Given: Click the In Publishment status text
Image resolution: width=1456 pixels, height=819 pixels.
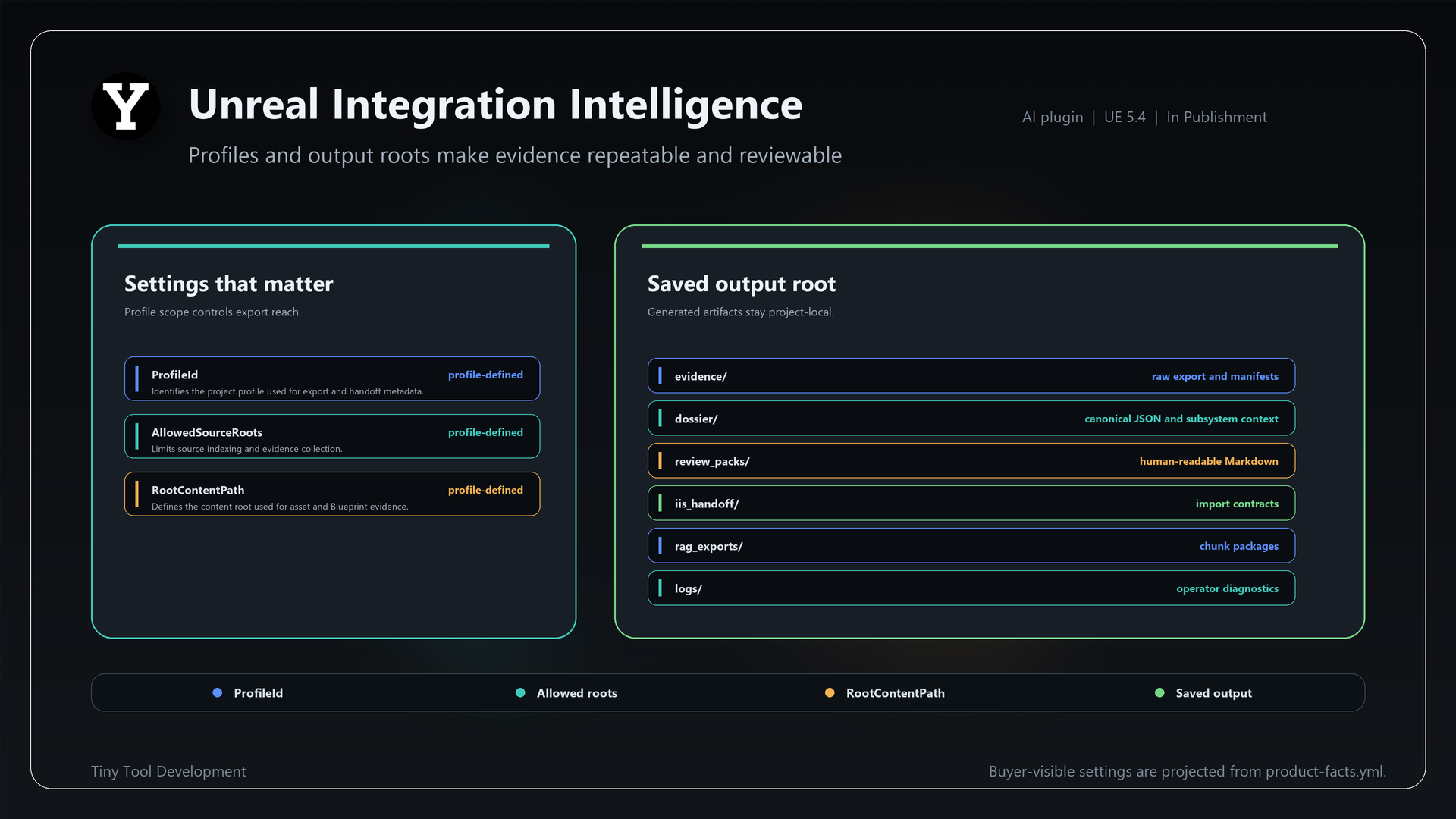Looking at the screenshot, I should [1216, 117].
